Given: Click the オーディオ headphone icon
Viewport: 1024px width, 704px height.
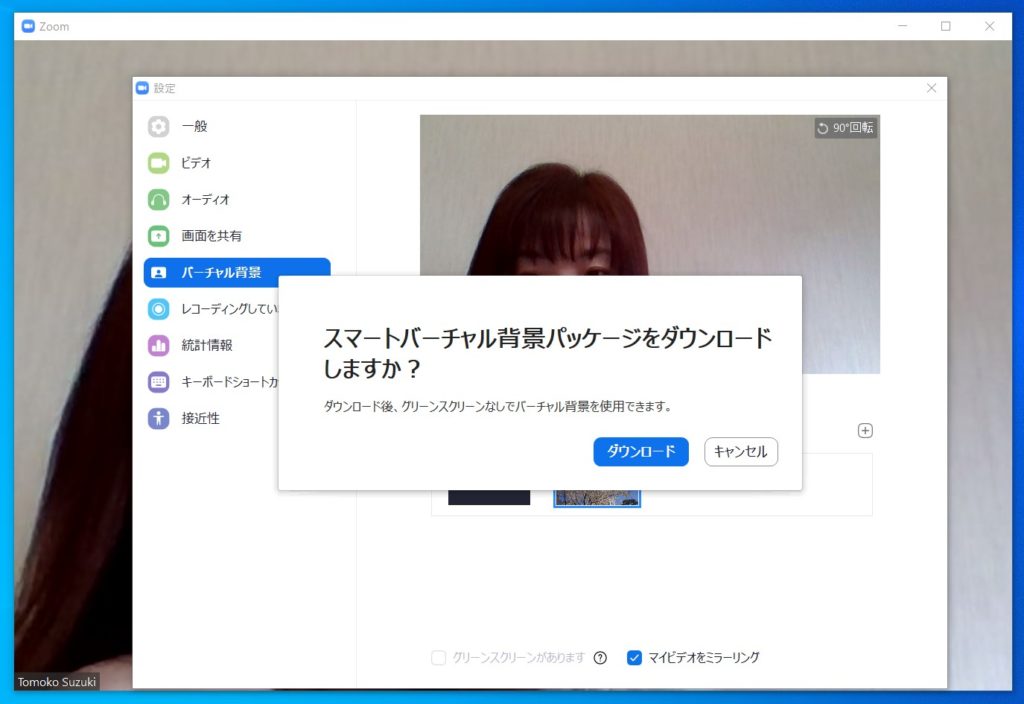Looking at the screenshot, I should tap(159, 199).
